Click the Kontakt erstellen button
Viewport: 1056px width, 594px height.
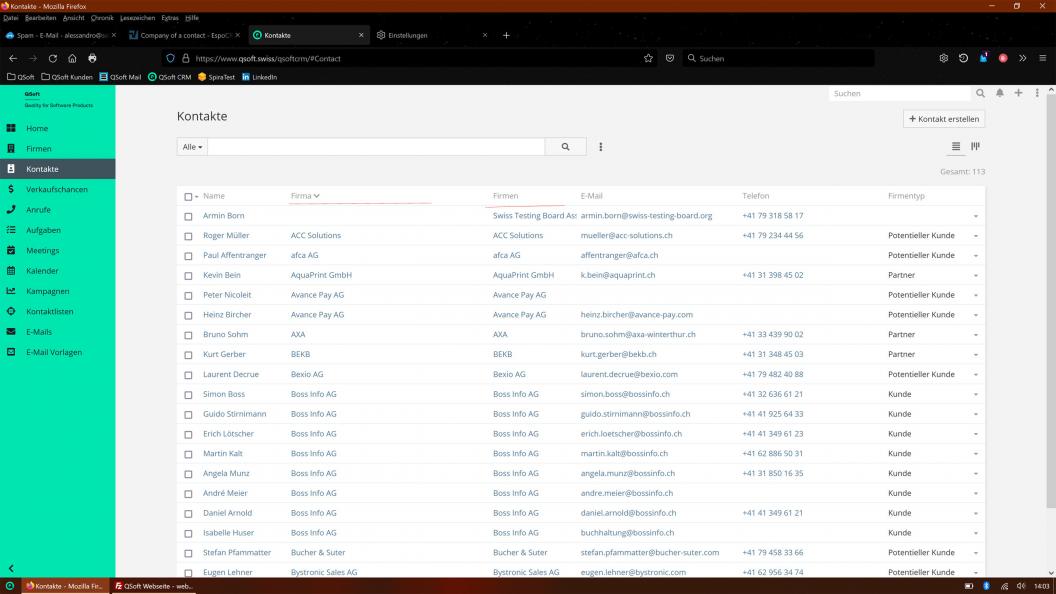click(944, 119)
